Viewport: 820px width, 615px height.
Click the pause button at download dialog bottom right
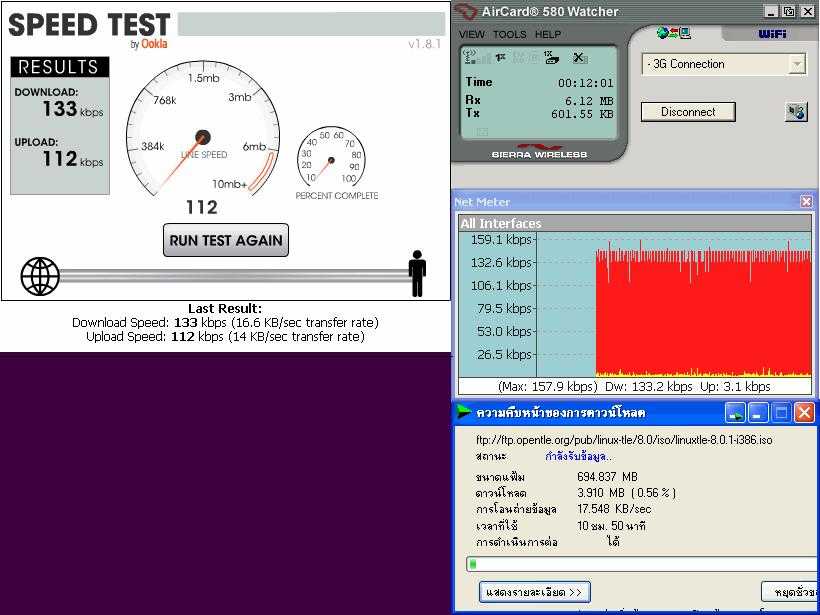[790, 592]
